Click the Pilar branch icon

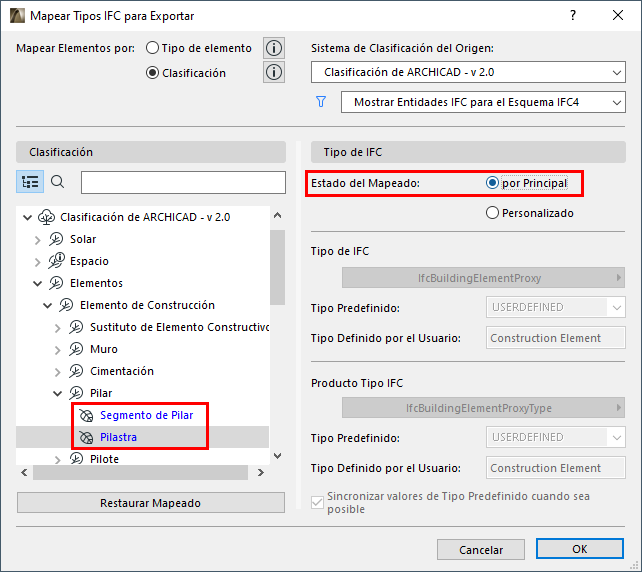pyautogui.click(x=76, y=393)
